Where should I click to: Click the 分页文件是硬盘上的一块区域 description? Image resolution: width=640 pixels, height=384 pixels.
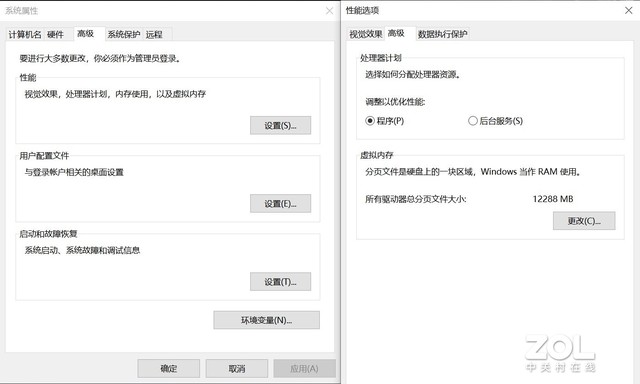473,172
